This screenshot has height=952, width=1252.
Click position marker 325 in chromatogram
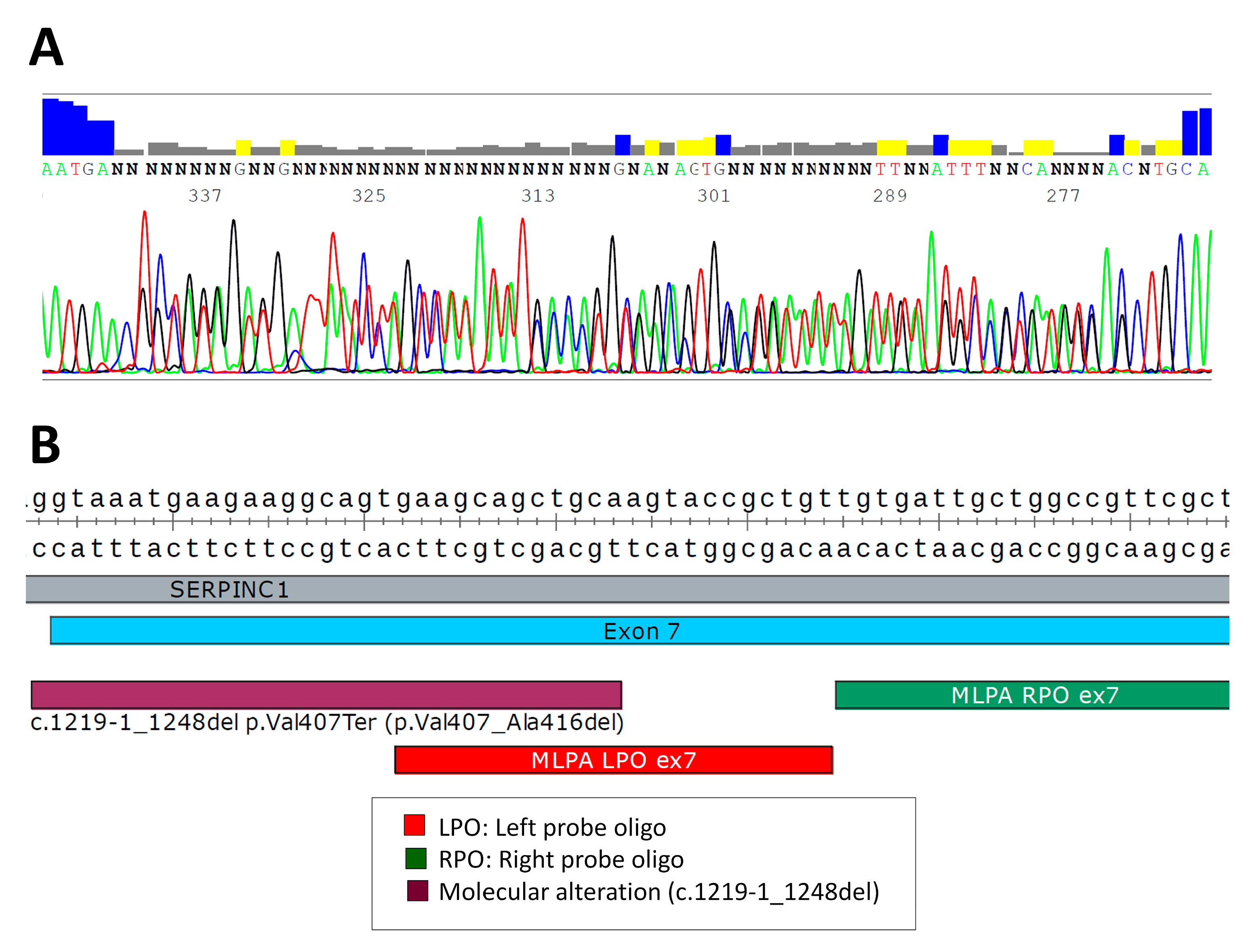pyautogui.click(x=369, y=196)
